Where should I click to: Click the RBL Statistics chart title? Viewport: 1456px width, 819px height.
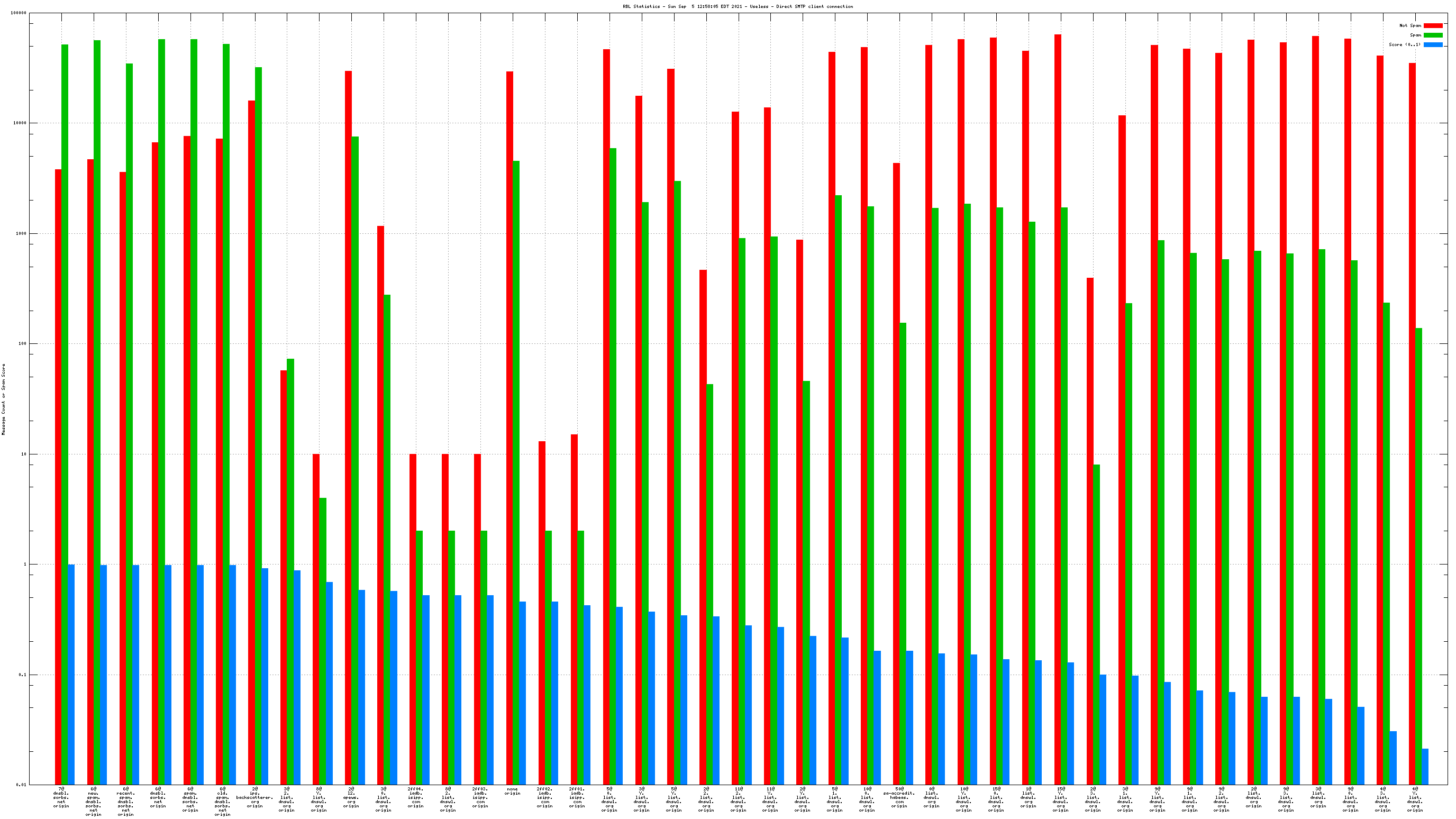coord(738,6)
